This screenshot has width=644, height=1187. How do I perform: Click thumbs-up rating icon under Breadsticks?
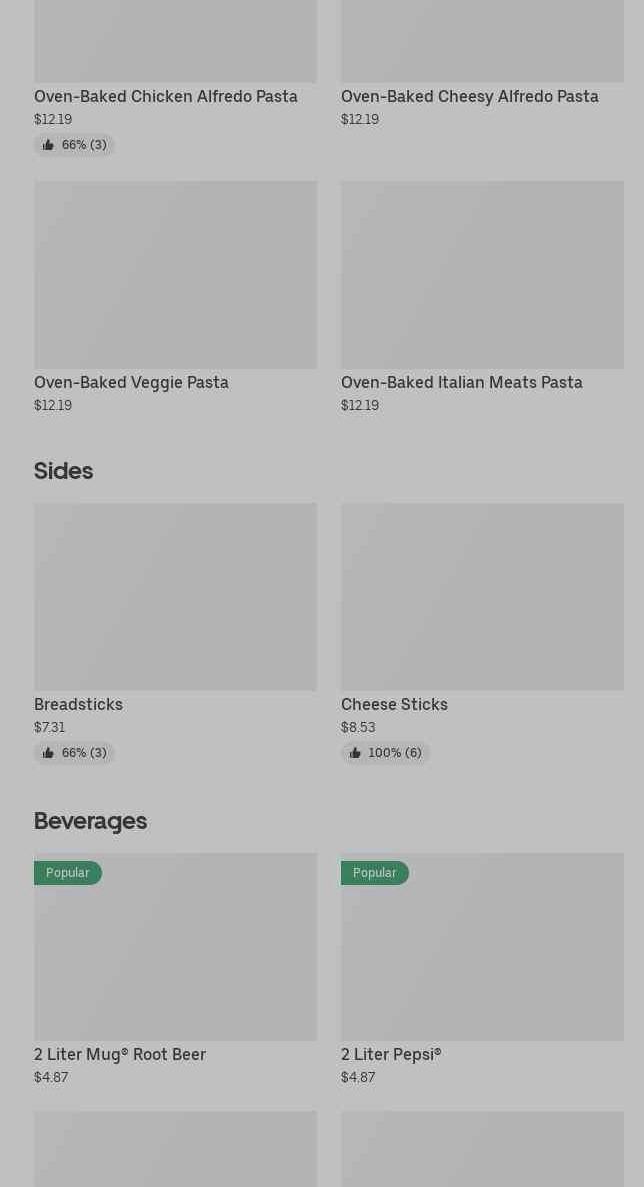tap(48, 753)
